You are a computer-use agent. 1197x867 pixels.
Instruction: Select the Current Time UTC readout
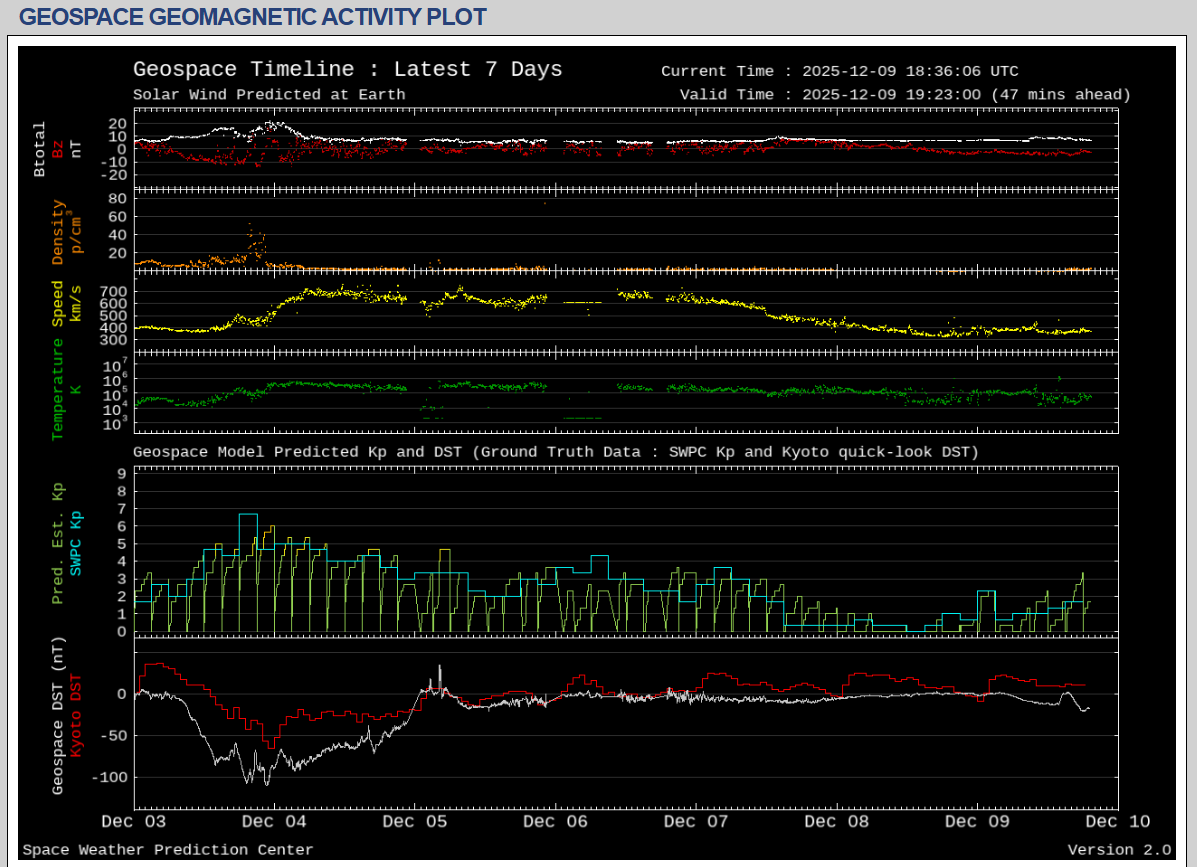839,71
